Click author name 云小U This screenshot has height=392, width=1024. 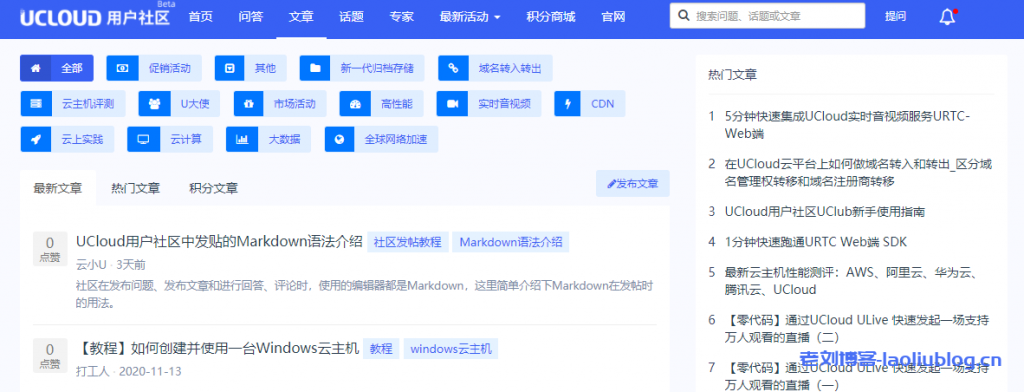(x=91, y=265)
